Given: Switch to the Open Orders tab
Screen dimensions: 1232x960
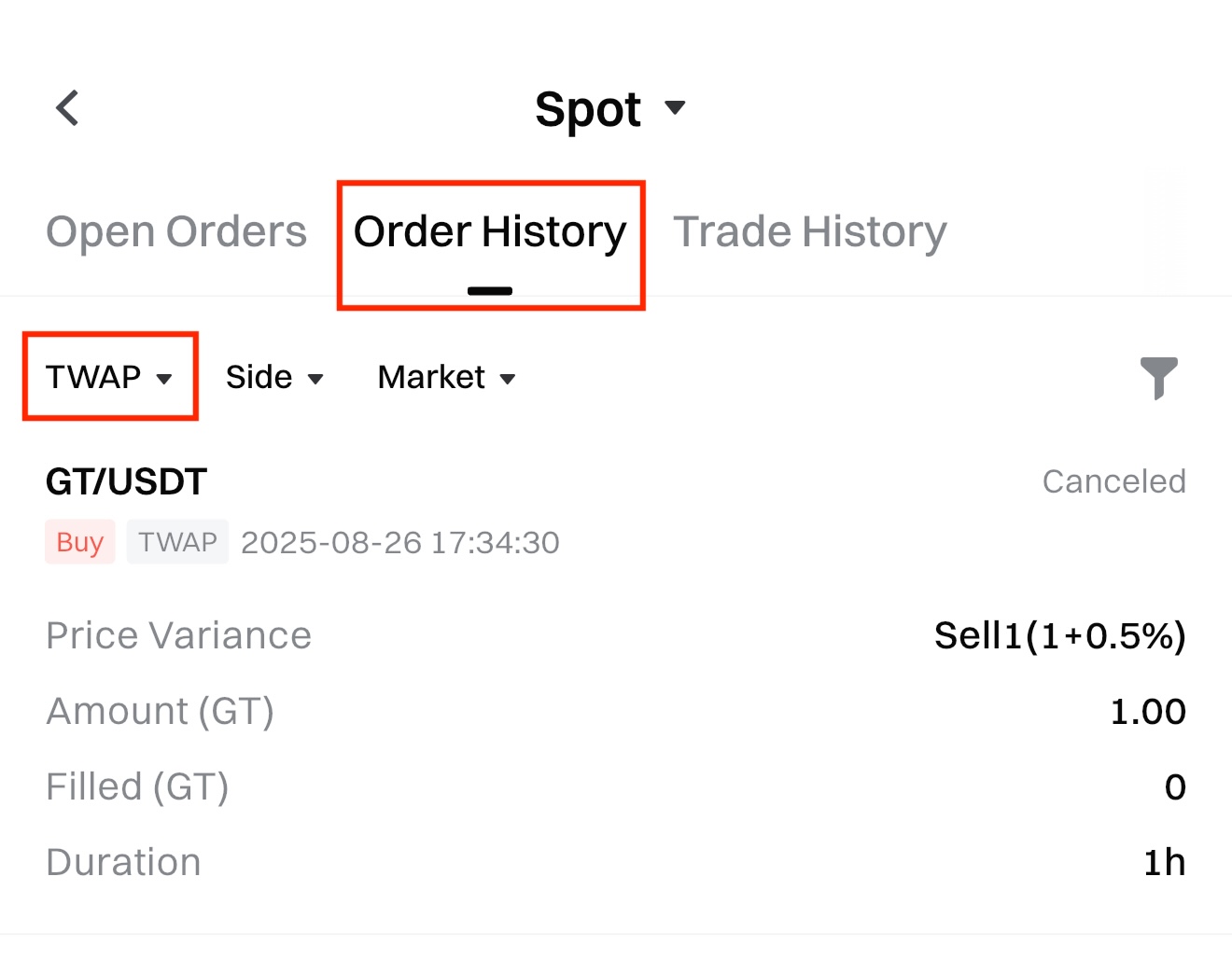Looking at the screenshot, I should pyautogui.click(x=176, y=231).
